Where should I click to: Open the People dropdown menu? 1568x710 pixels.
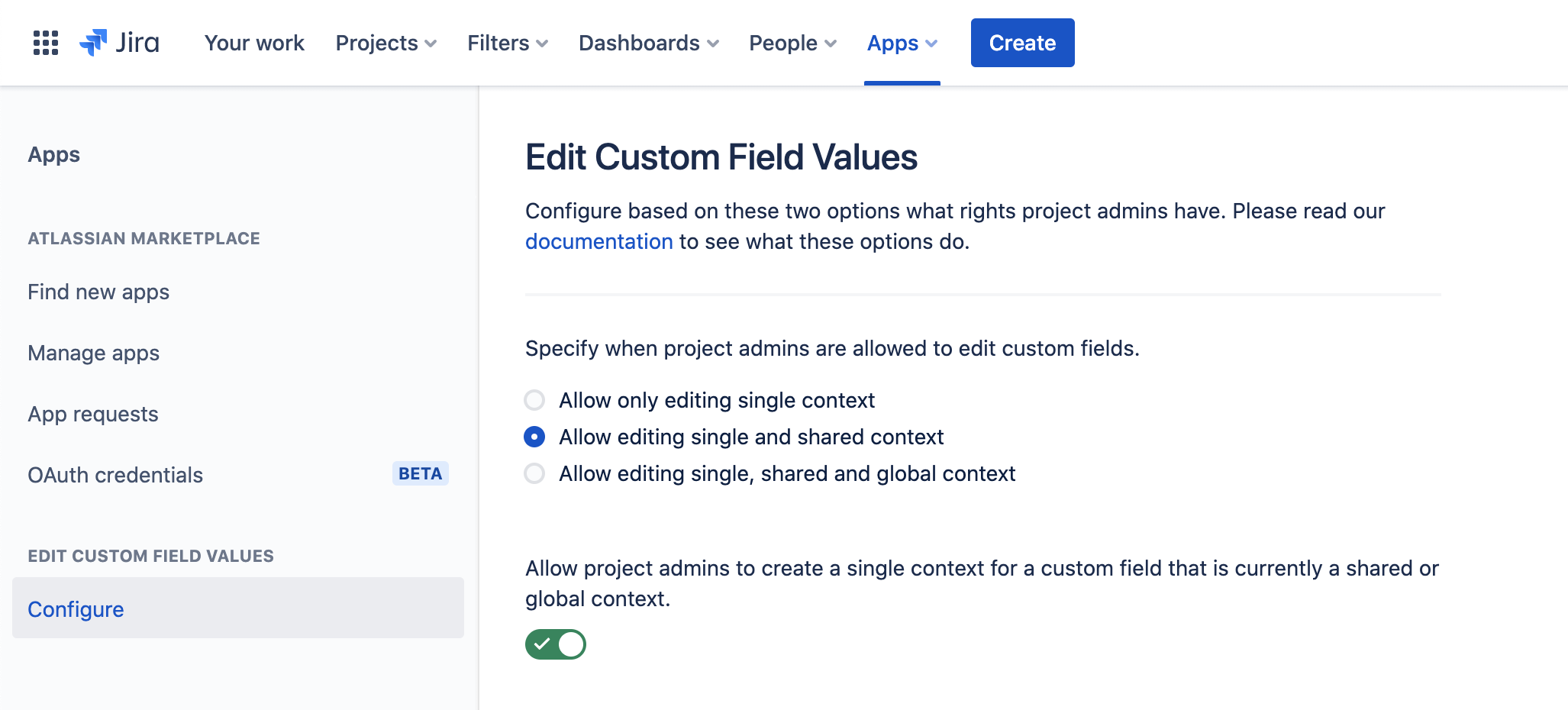(x=792, y=43)
